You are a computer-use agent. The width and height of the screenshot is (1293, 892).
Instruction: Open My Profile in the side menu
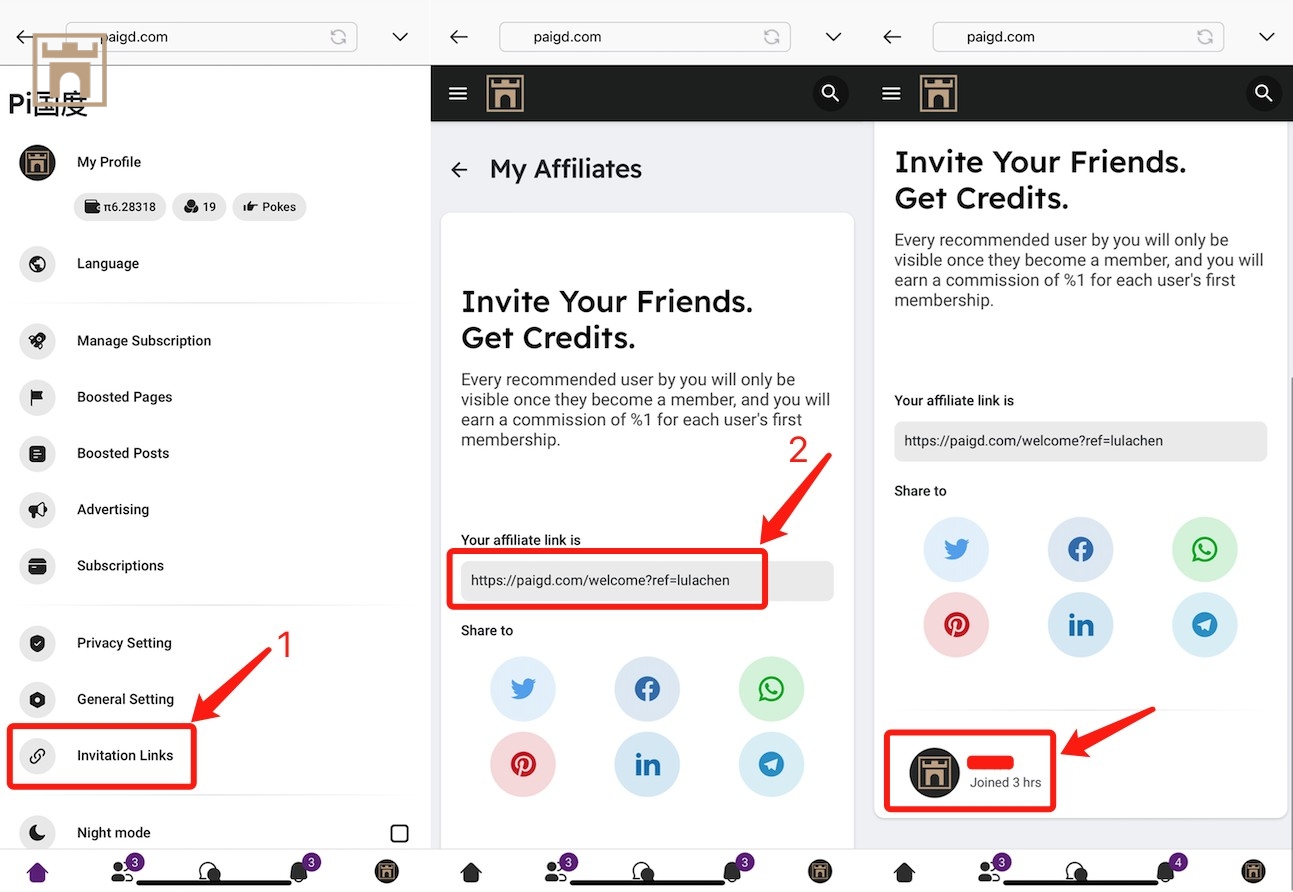tap(108, 162)
